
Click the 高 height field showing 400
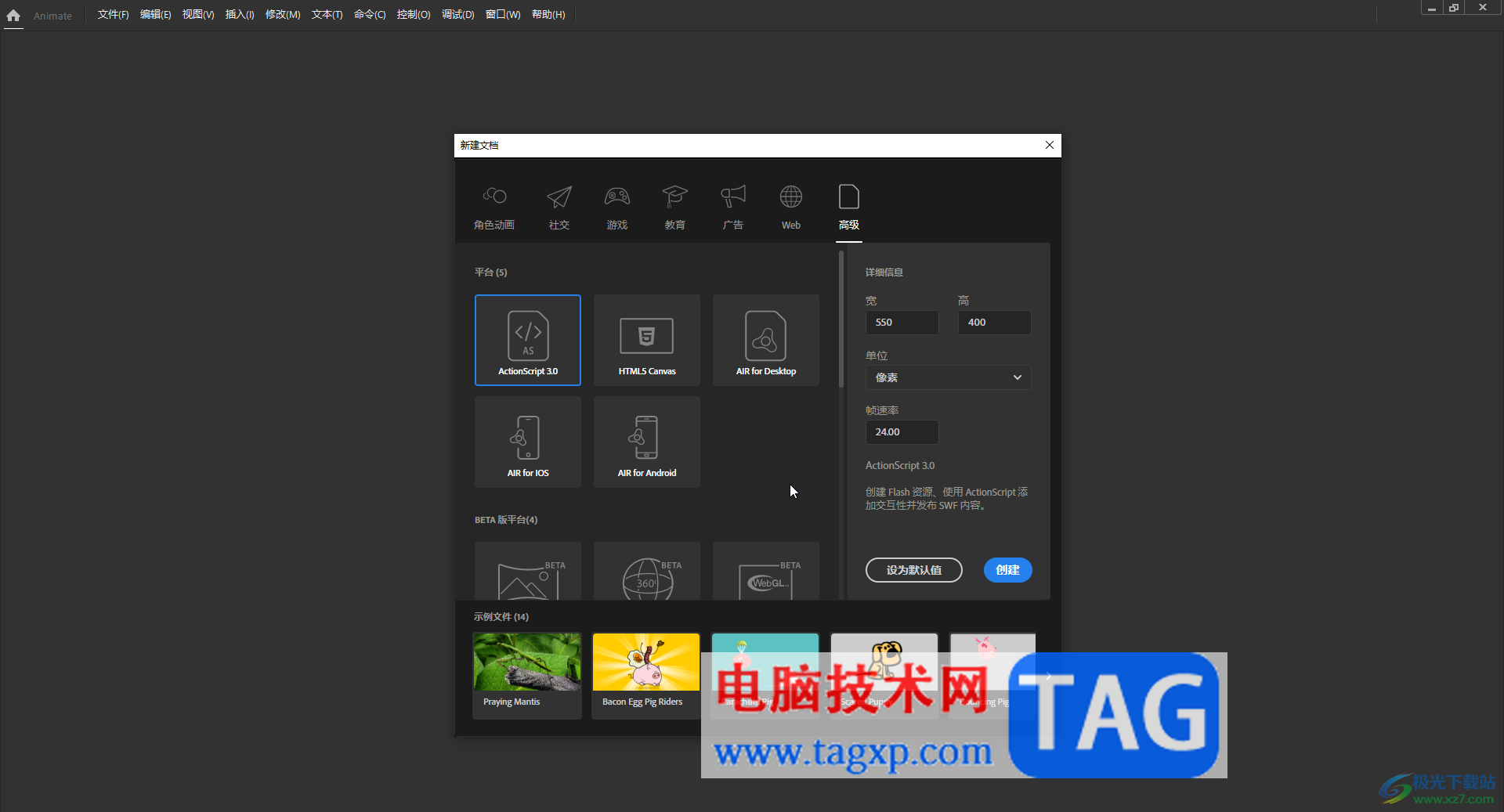994,323
